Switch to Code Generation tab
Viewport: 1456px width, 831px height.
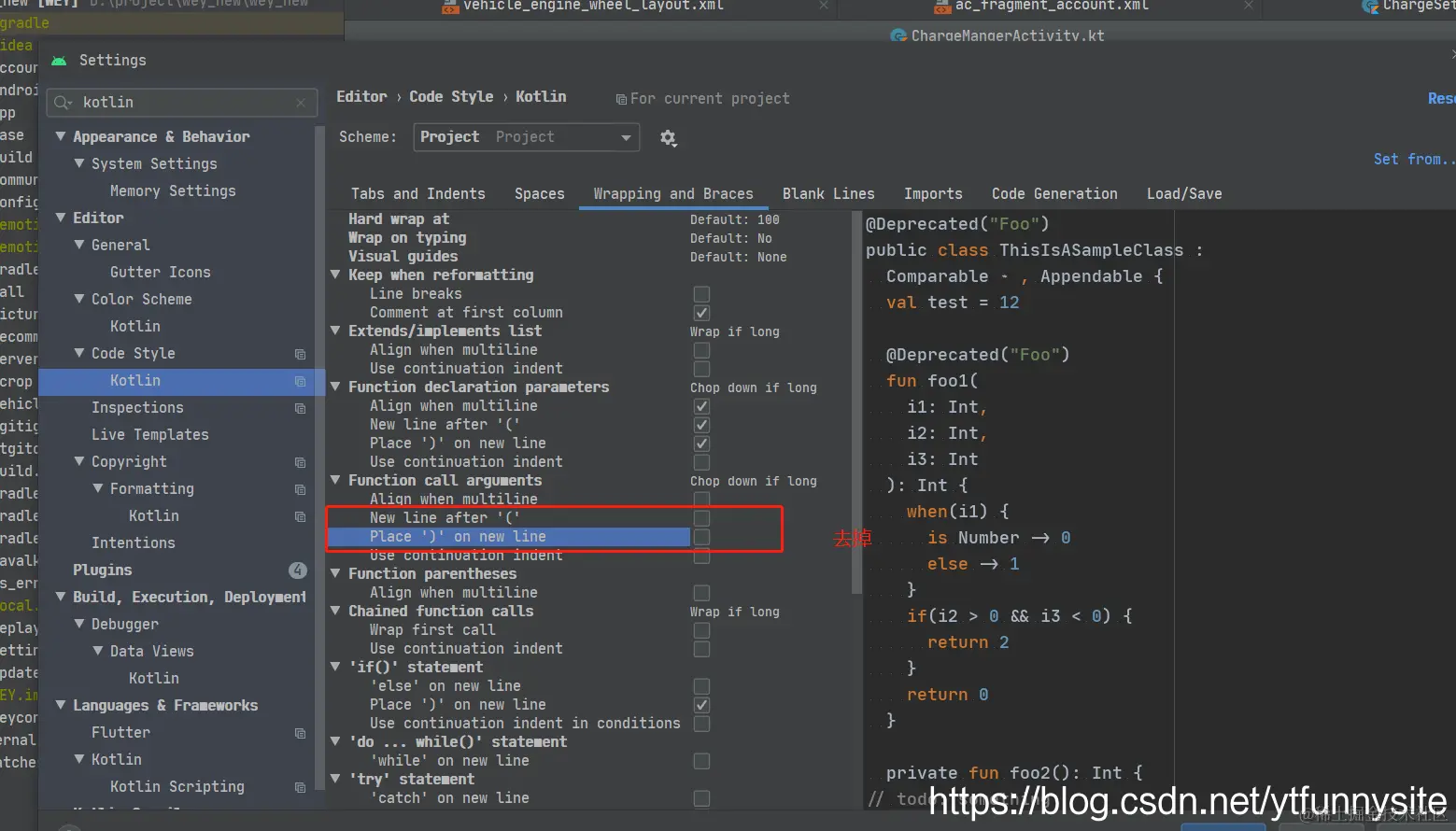[1054, 194]
